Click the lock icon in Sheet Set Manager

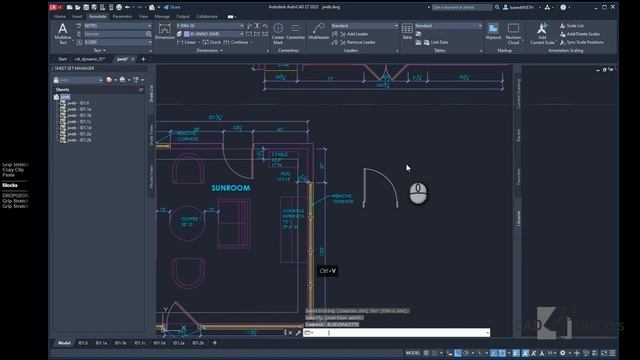point(56,80)
